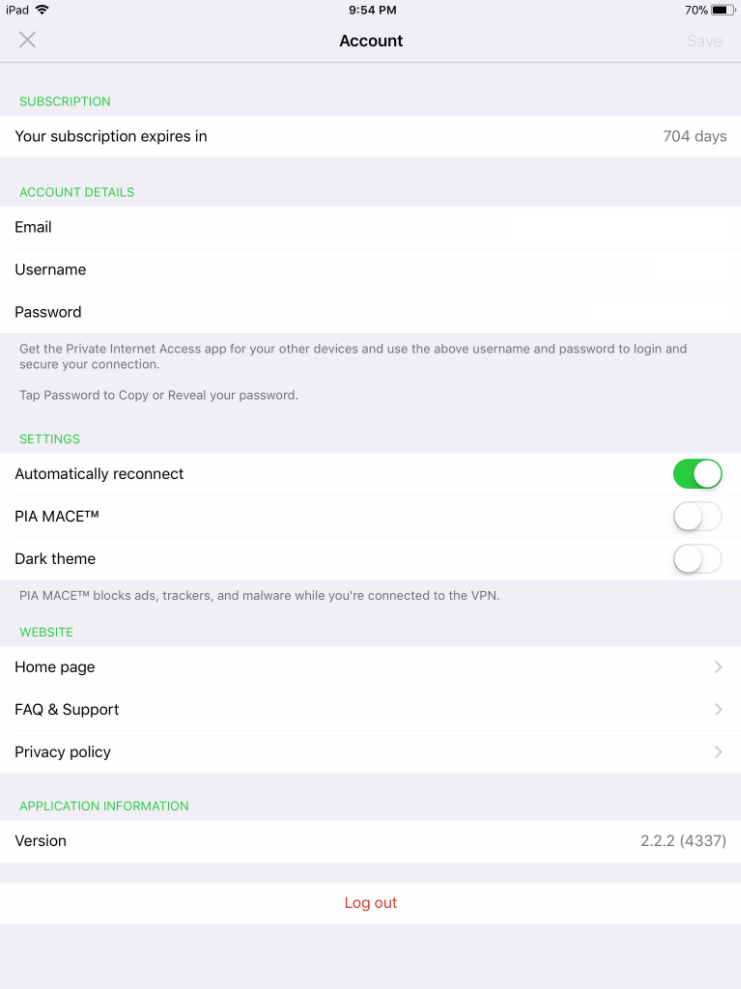The width and height of the screenshot is (741, 989).
Task: Turn on the Dark theme switch
Action: pos(697,559)
